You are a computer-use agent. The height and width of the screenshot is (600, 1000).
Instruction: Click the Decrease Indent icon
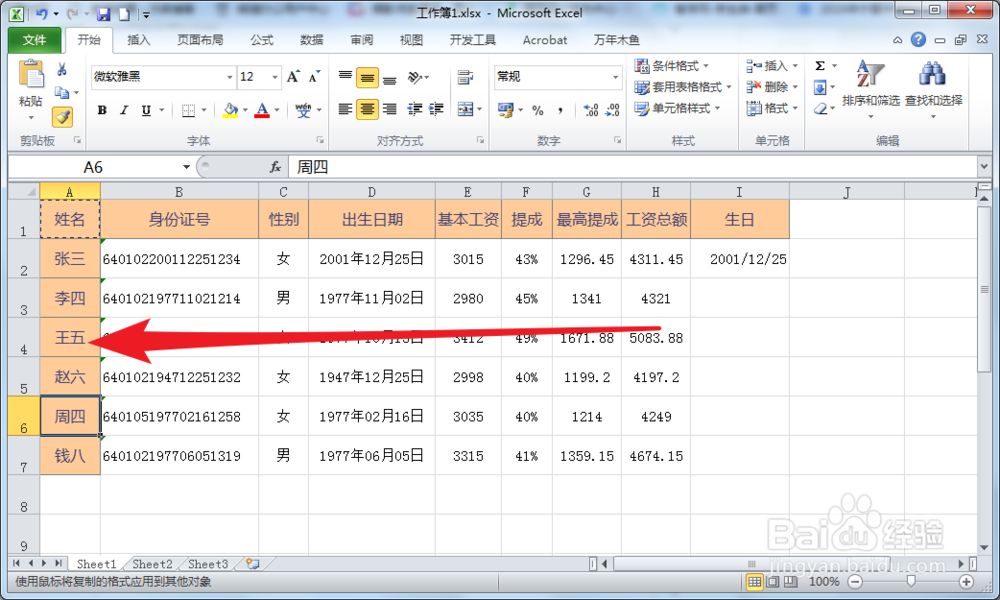(415, 109)
